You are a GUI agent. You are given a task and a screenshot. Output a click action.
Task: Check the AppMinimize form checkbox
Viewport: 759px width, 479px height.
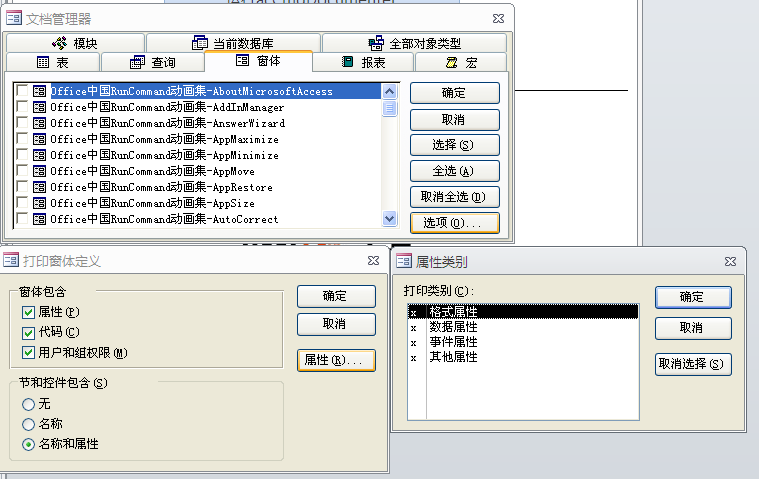(x=22, y=154)
